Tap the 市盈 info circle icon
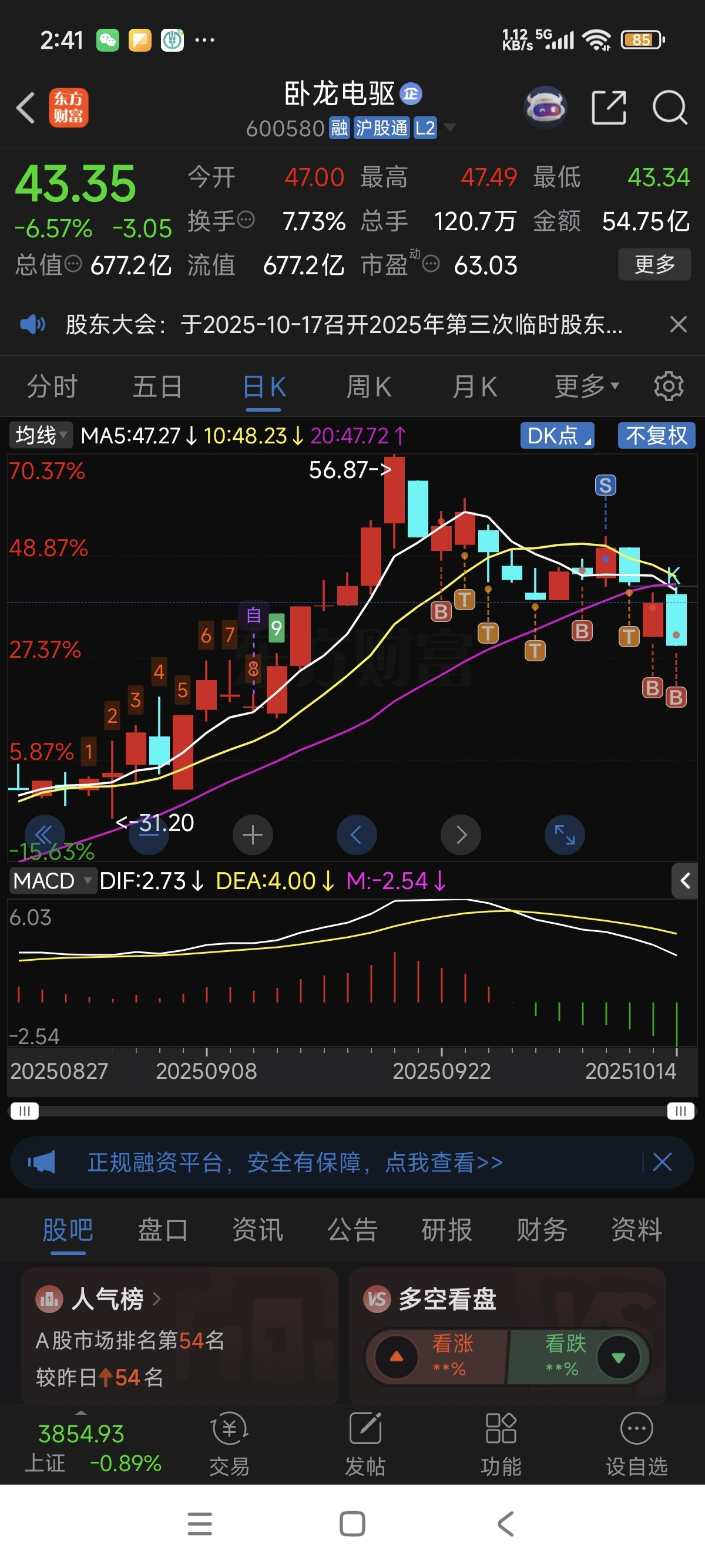The image size is (705, 1568). click(431, 264)
